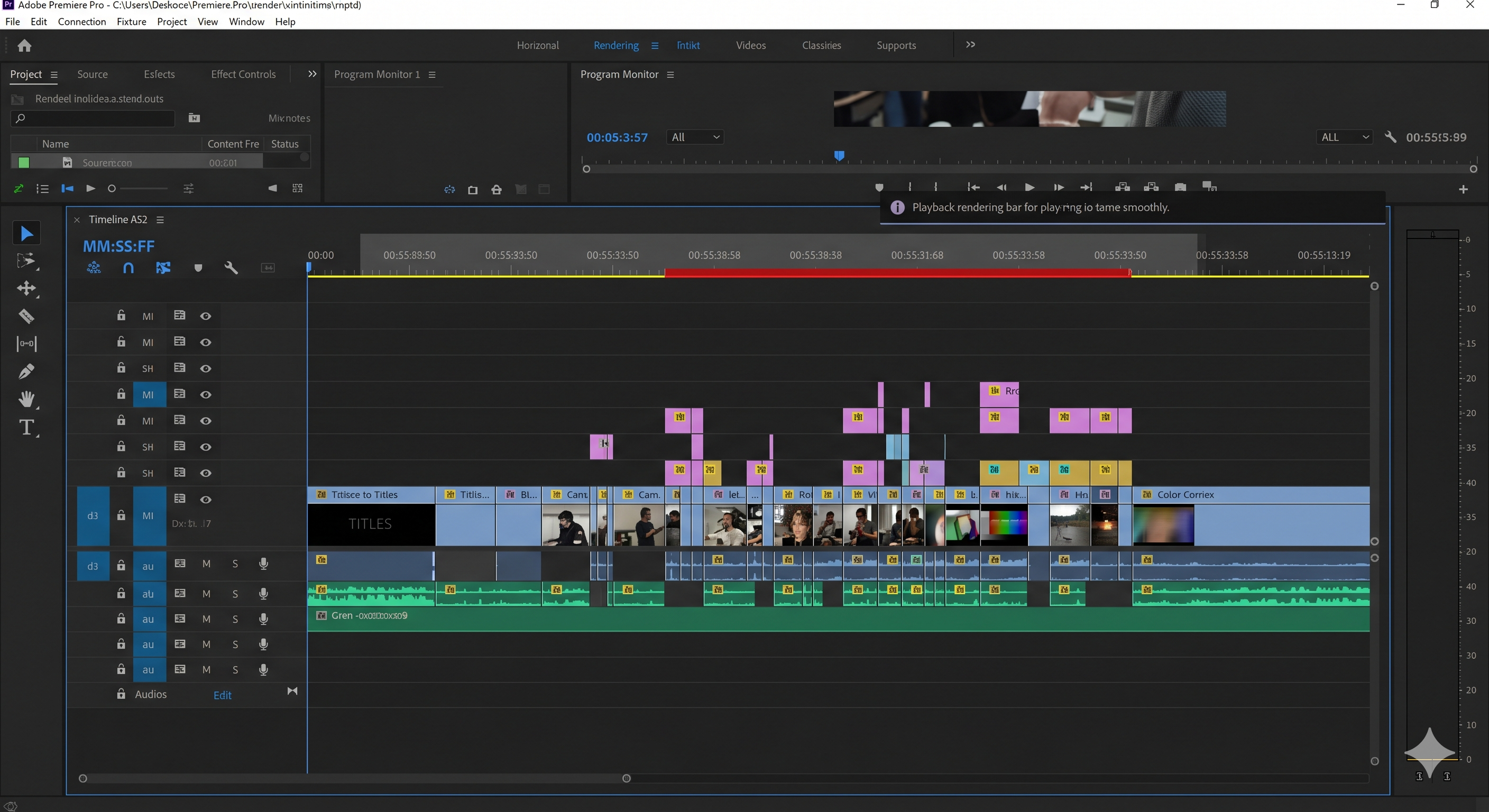1489x812 pixels.
Task: Hide the topmost video track with its eye
Action: 205,316
